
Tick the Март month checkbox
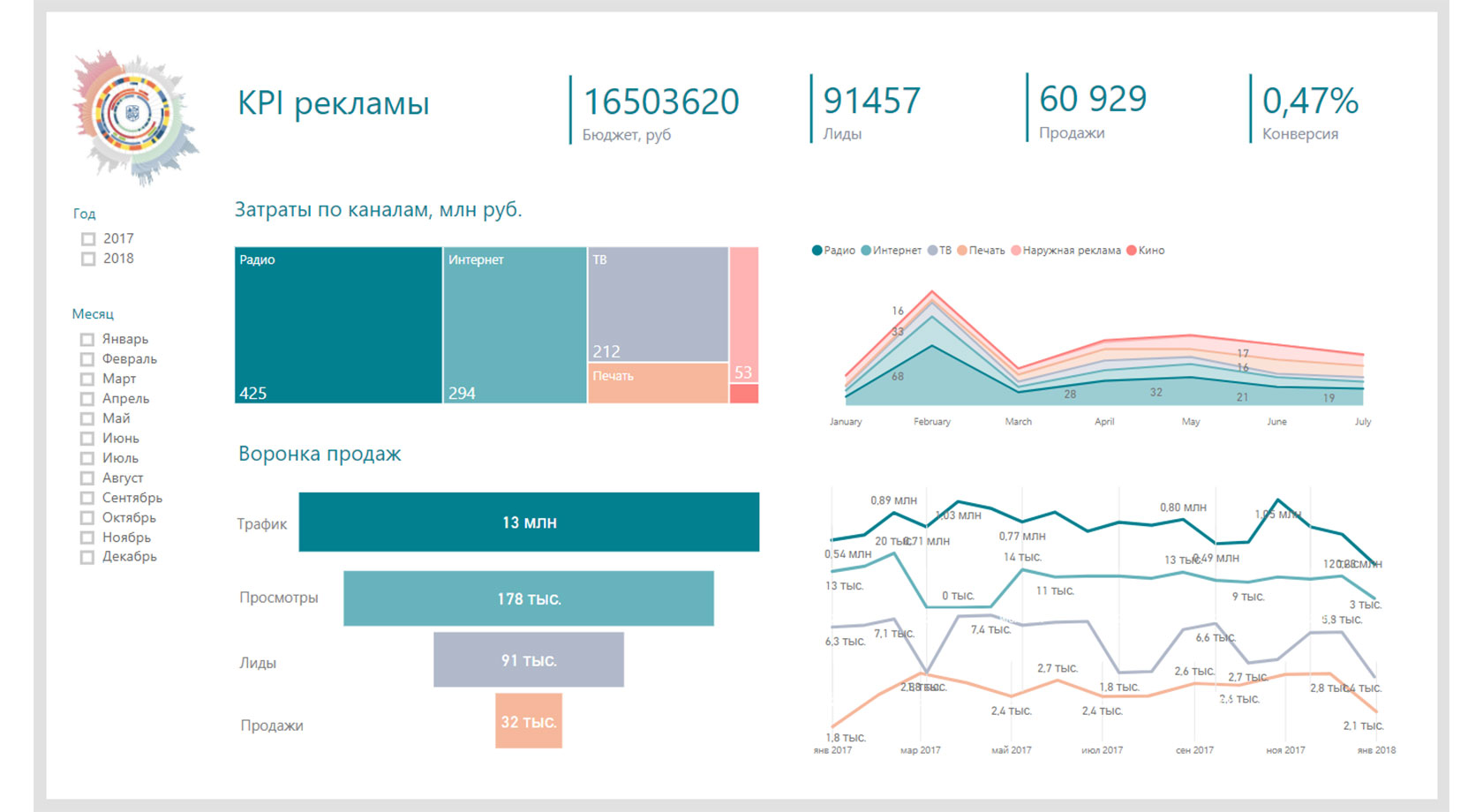pyautogui.click(x=87, y=380)
